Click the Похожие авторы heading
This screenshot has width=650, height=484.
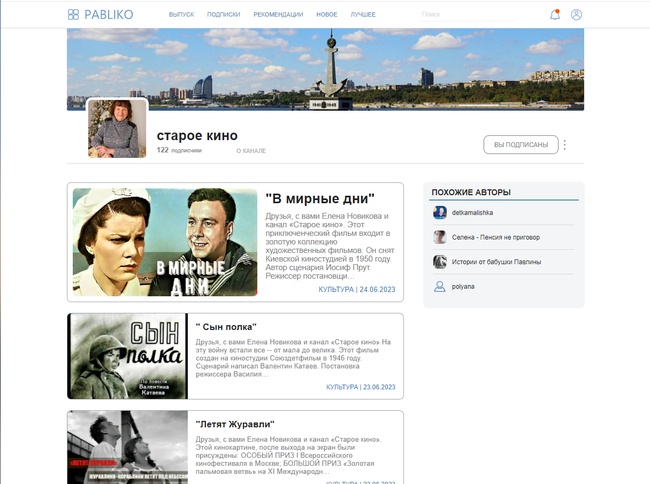tap(471, 192)
